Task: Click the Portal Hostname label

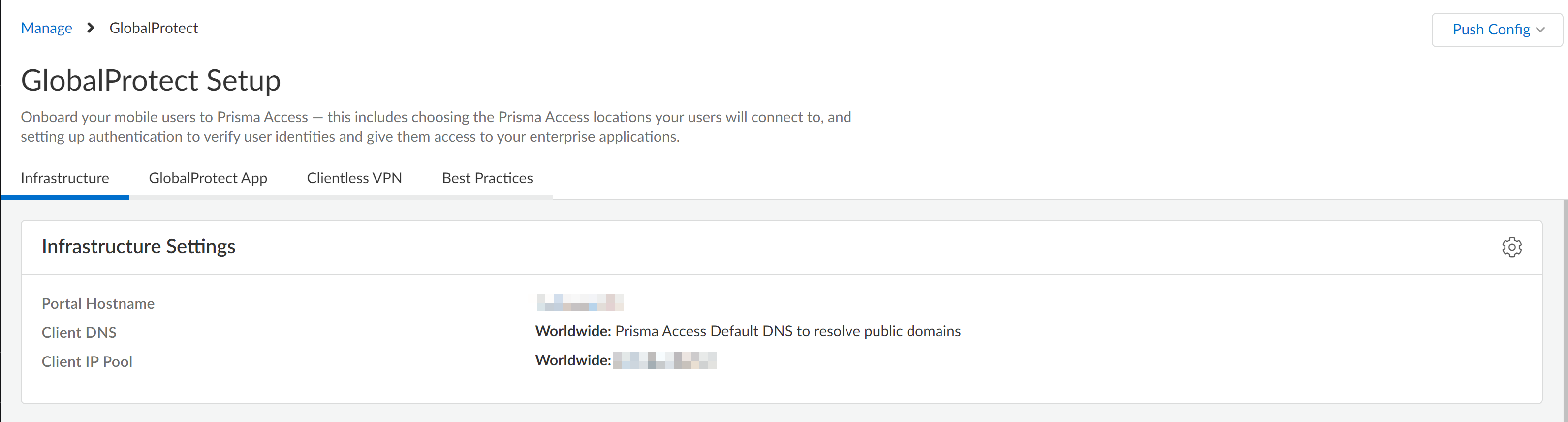Action: [98, 303]
